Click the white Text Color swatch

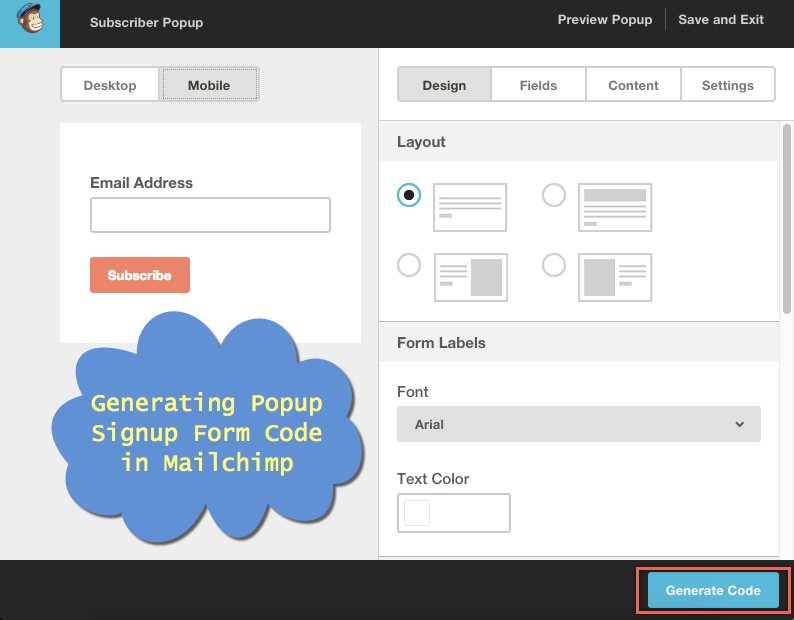click(x=417, y=513)
